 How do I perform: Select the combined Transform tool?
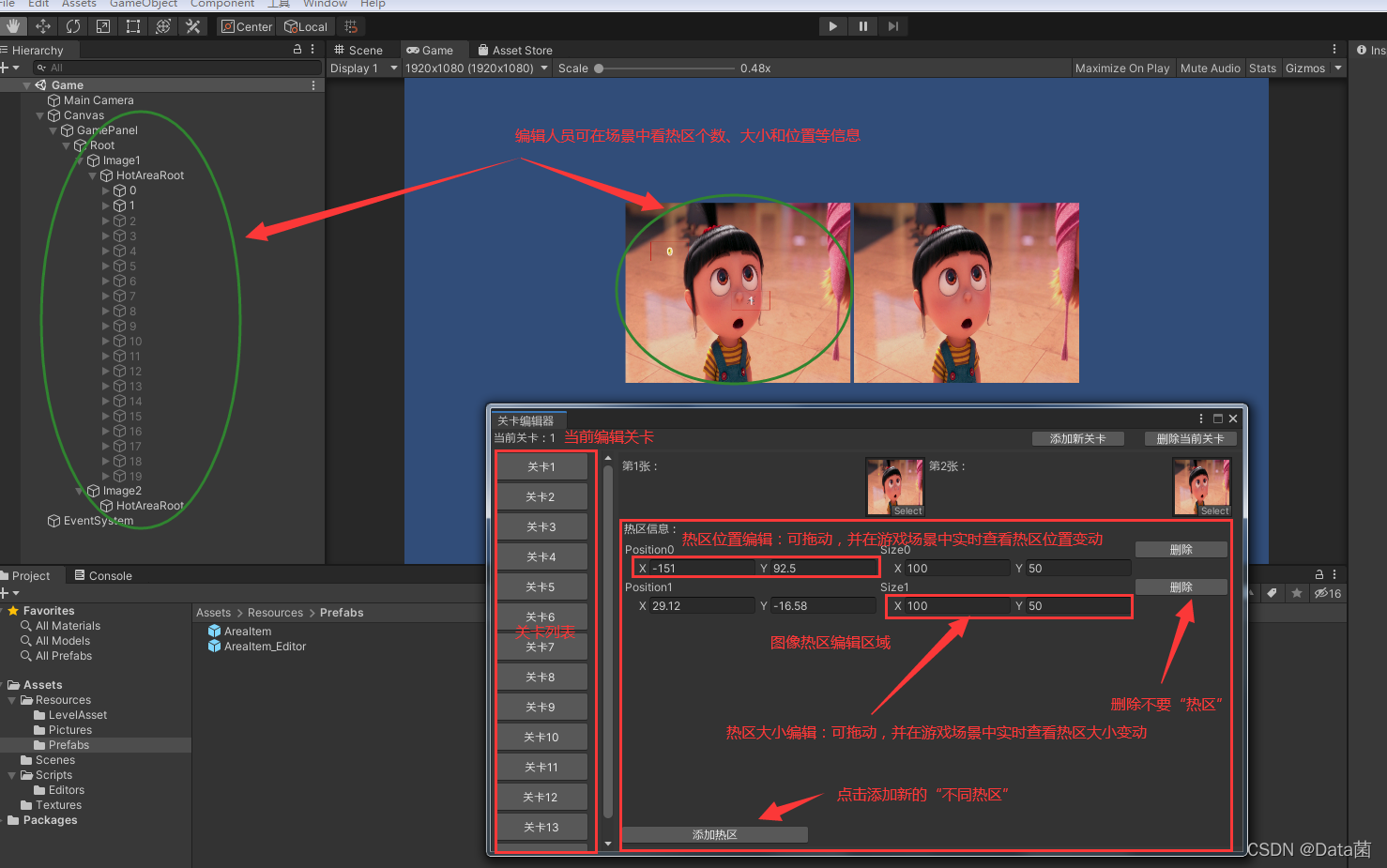click(163, 26)
